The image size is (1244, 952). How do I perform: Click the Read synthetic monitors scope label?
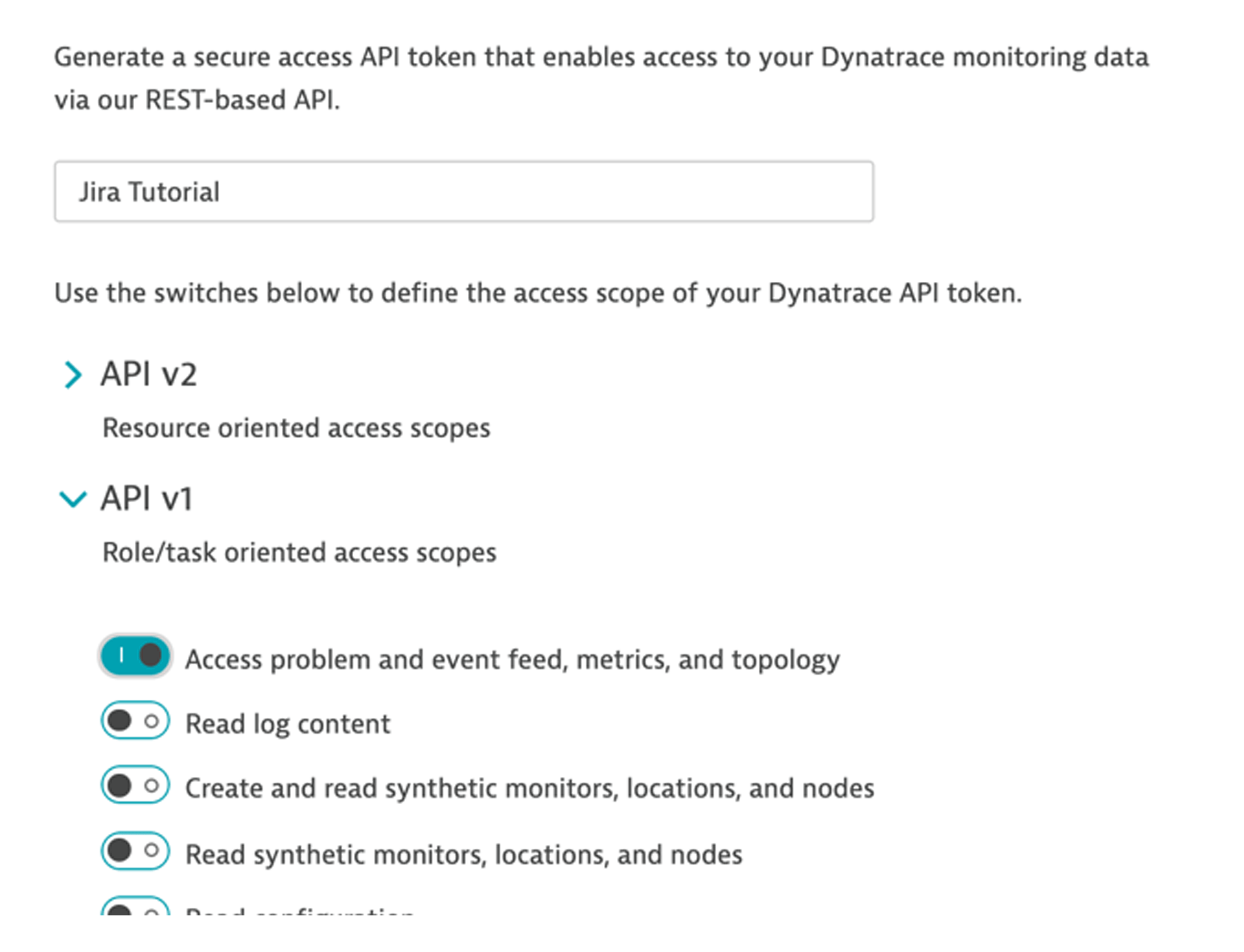(x=463, y=853)
